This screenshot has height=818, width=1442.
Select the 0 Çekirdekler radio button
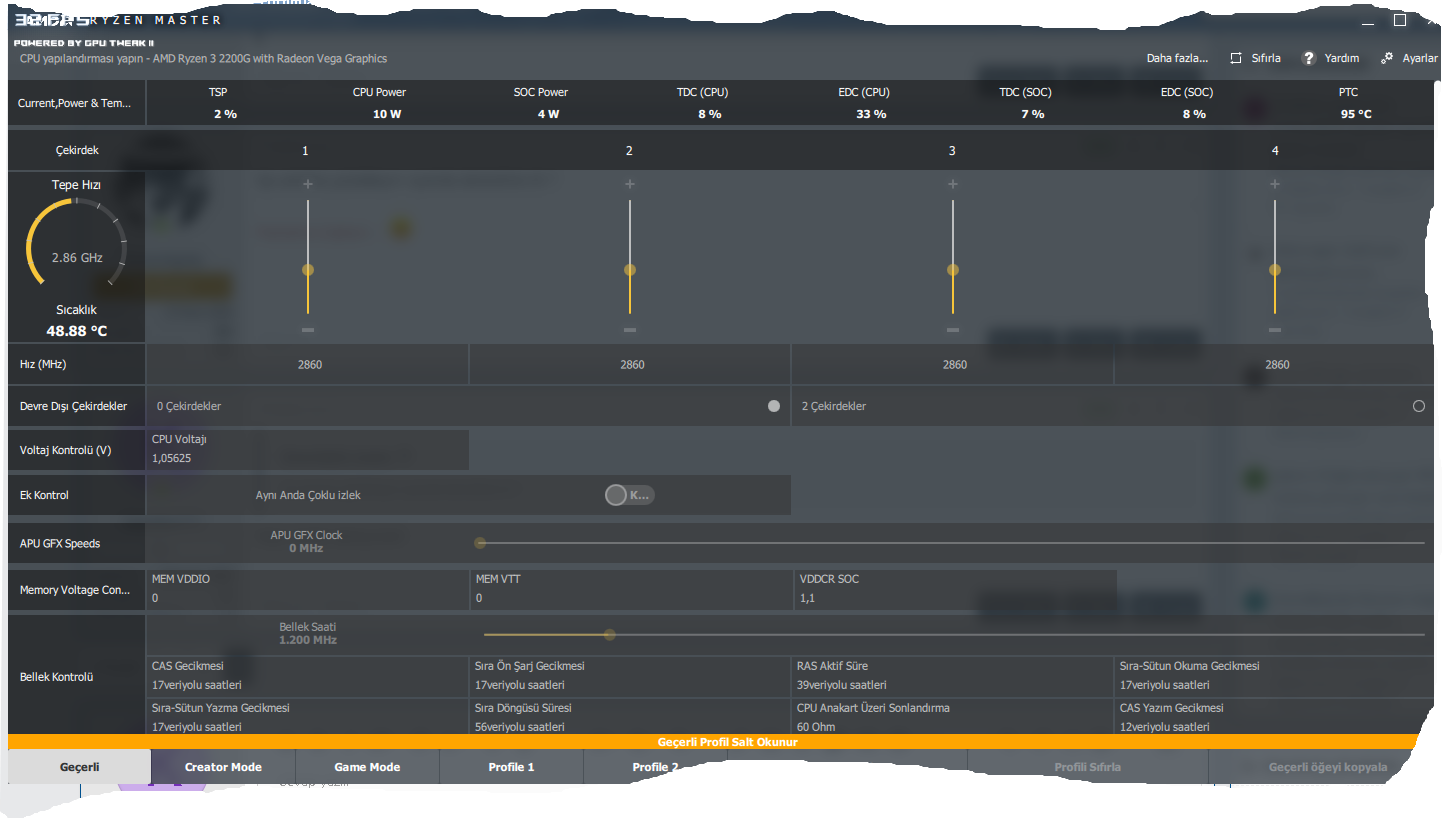point(774,406)
